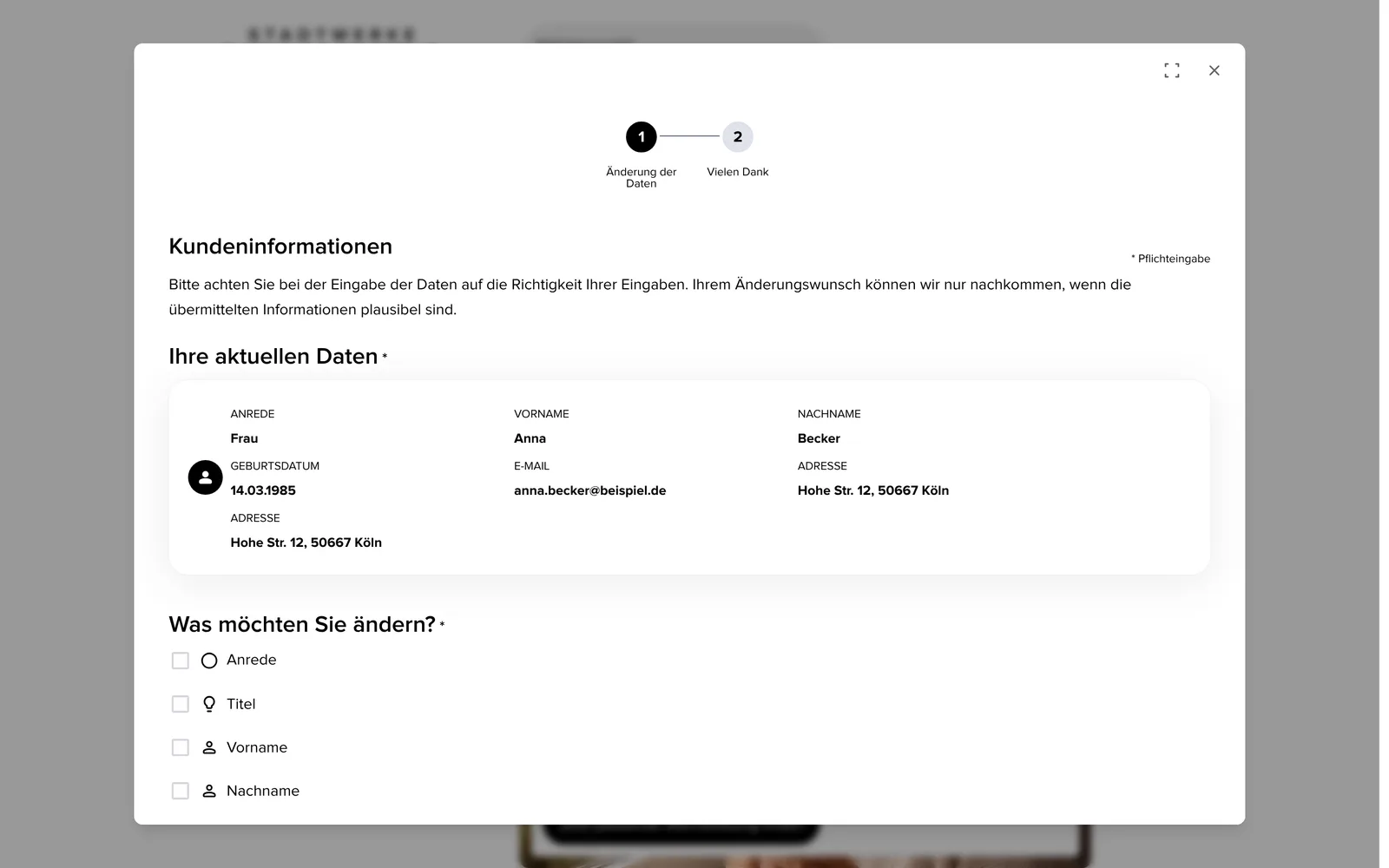The width and height of the screenshot is (1389, 868).
Task: Click the 'Anrede' checkbox label text
Action: click(252, 660)
